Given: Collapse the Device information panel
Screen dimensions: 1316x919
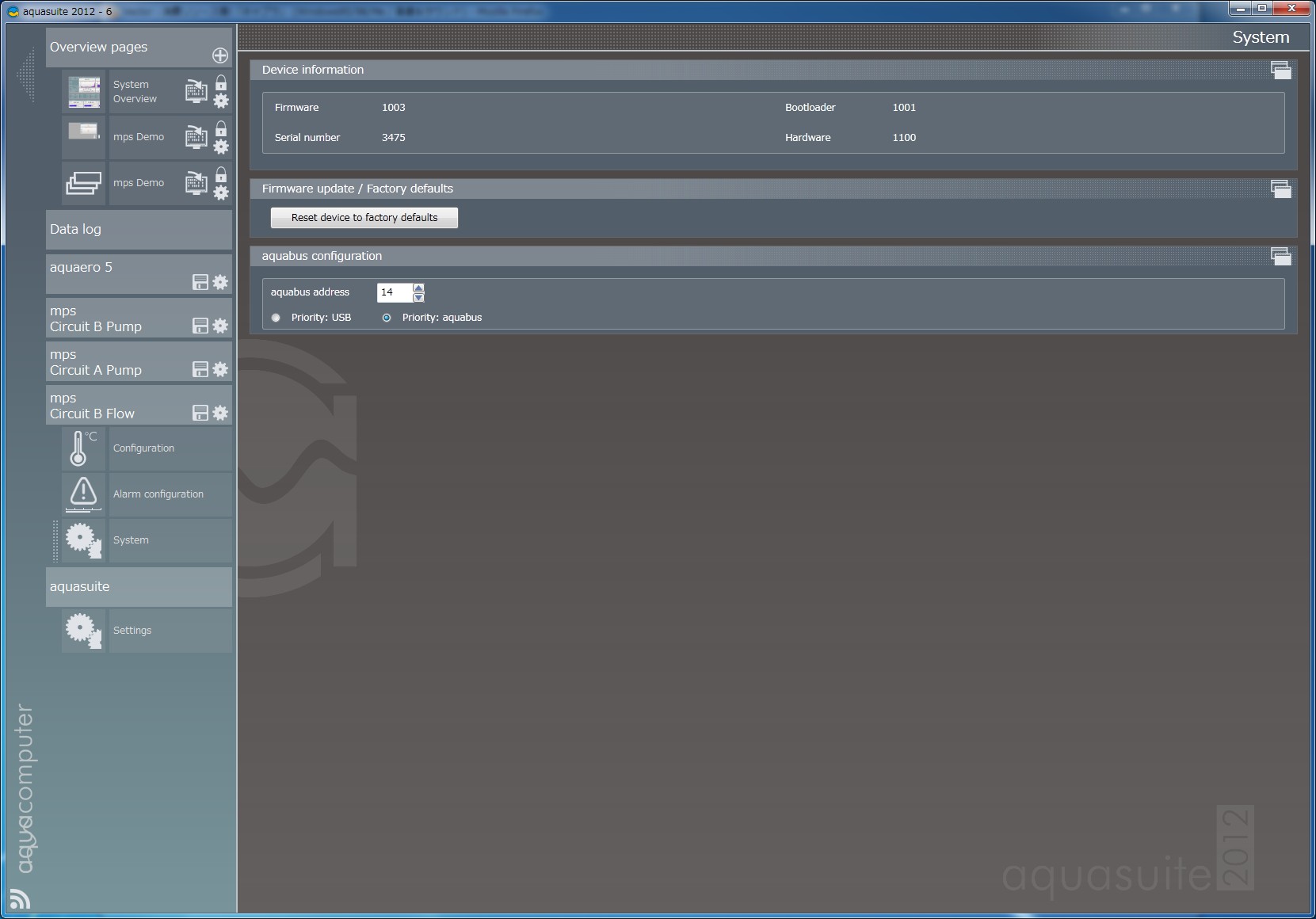Looking at the screenshot, I should [1280, 70].
